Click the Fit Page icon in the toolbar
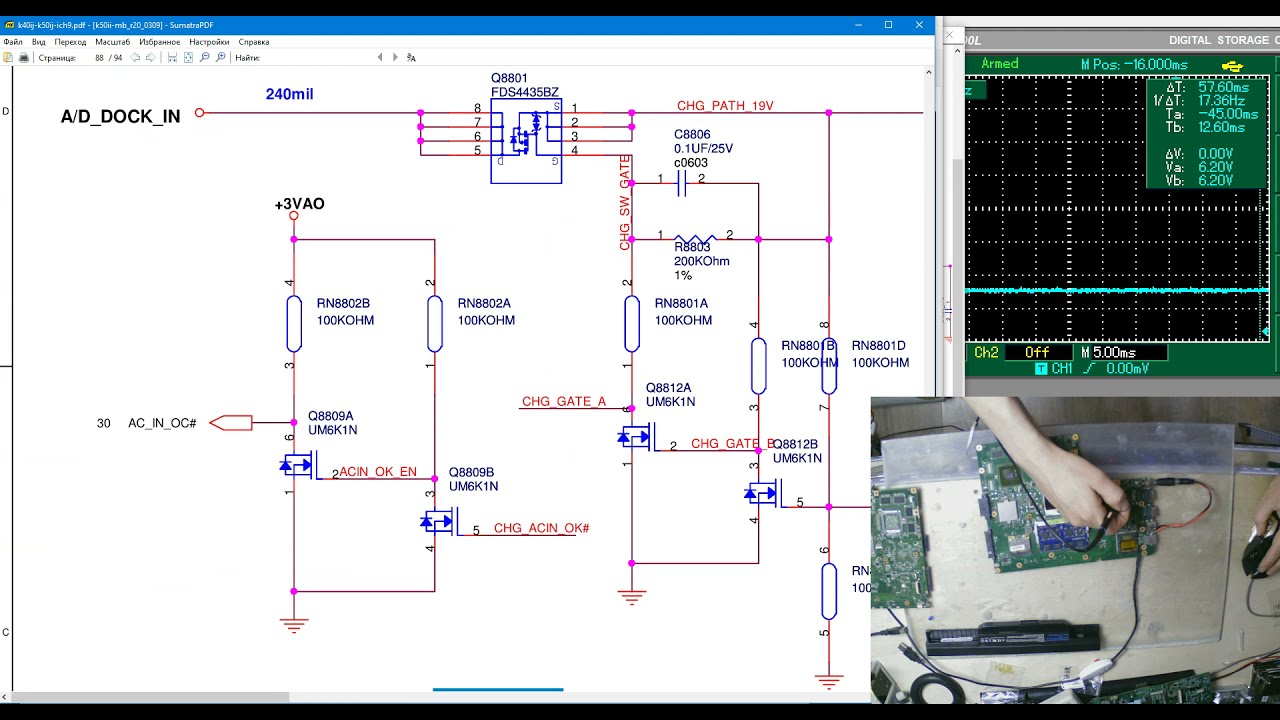 coord(188,58)
